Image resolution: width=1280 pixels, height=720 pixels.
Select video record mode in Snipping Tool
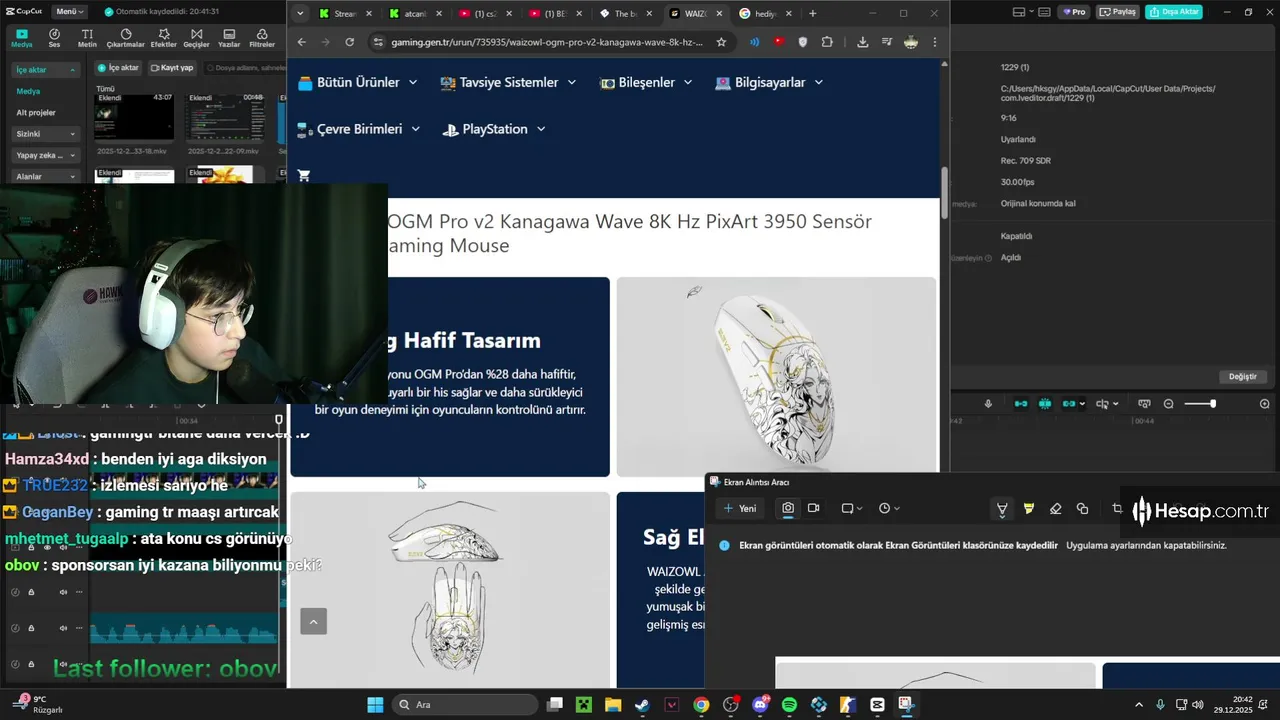(x=814, y=508)
